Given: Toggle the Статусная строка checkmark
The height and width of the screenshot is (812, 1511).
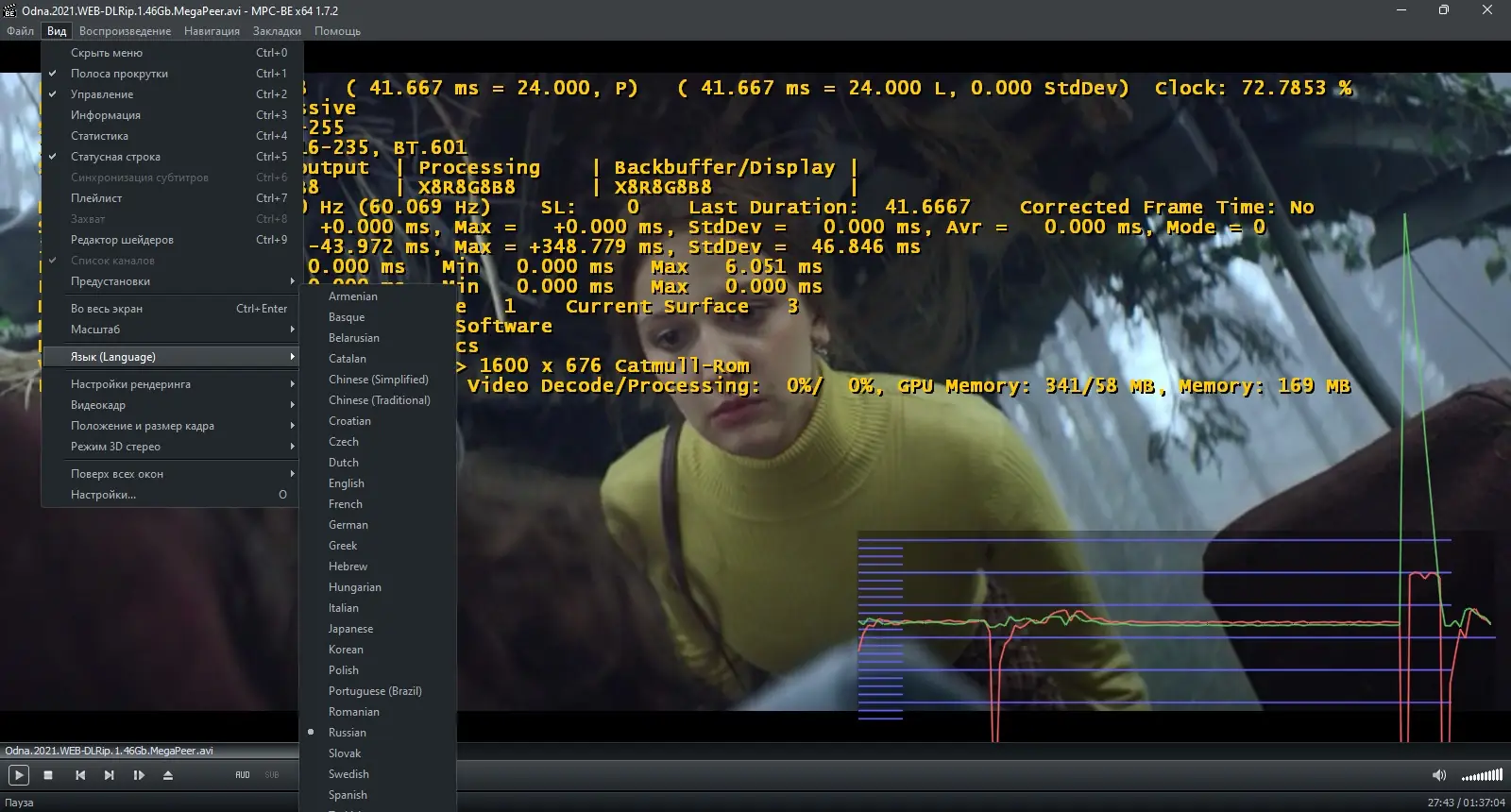Looking at the screenshot, I should click(x=53, y=157).
